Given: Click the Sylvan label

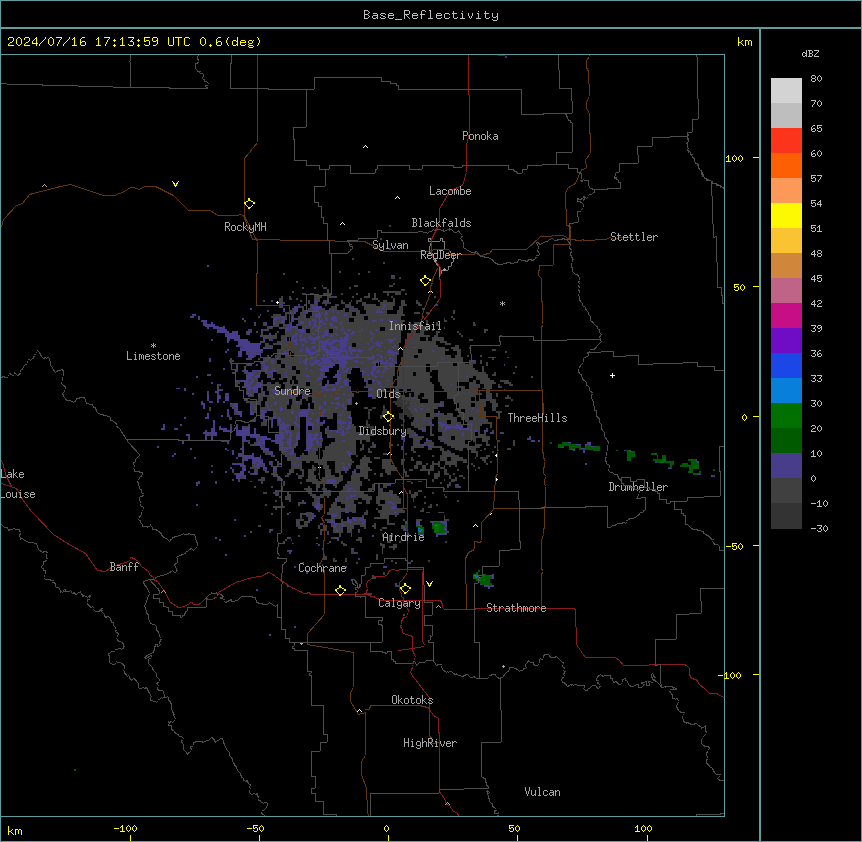Looking at the screenshot, I should (x=390, y=245).
